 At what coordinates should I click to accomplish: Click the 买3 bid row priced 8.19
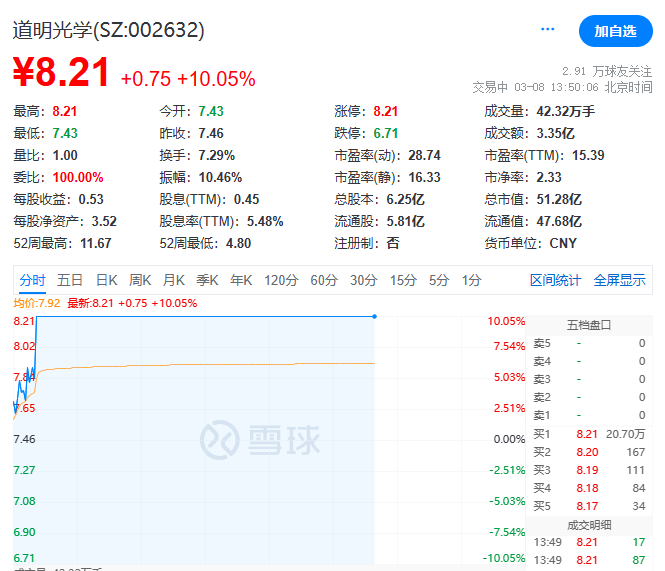point(589,470)
